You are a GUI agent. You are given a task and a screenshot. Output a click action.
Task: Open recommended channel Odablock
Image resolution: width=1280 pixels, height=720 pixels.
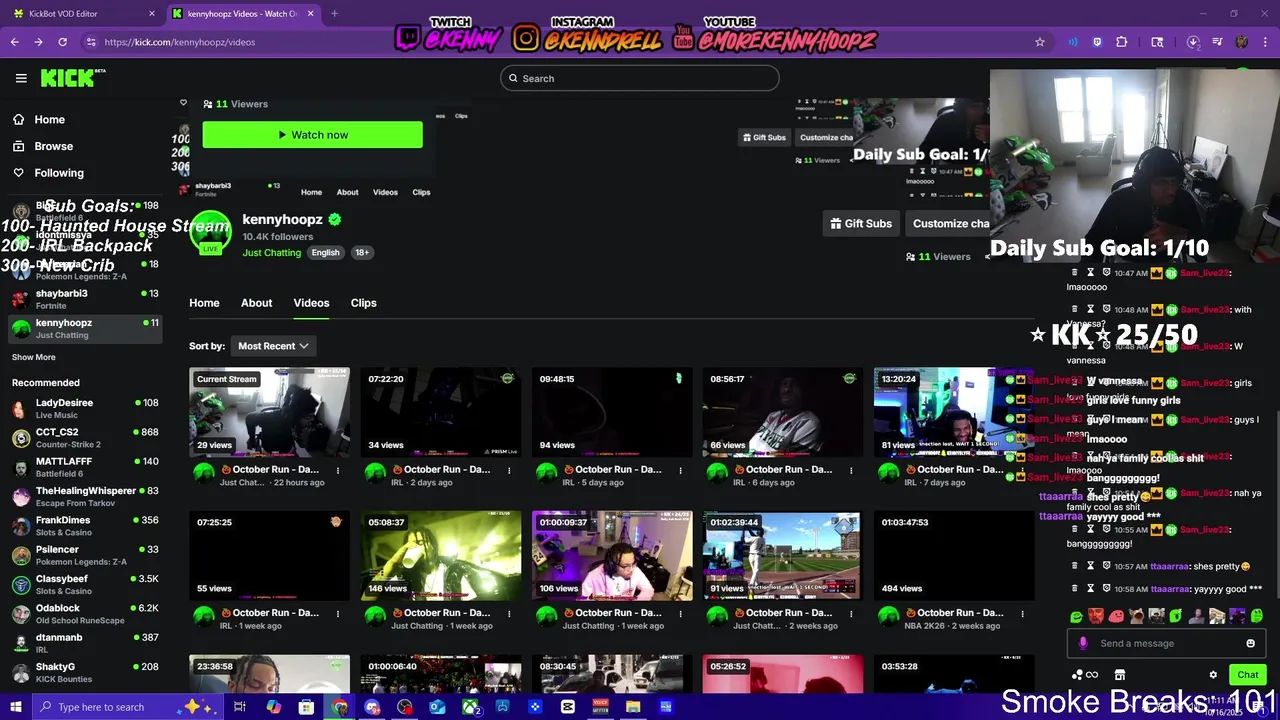[85, 613]
